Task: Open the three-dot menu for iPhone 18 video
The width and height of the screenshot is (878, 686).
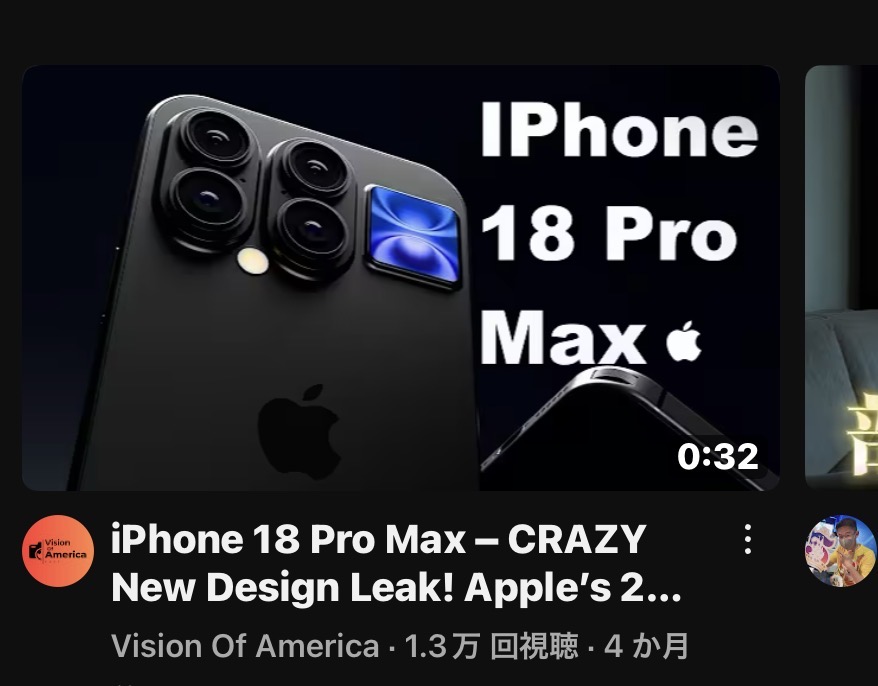Action: coord(748,539)
